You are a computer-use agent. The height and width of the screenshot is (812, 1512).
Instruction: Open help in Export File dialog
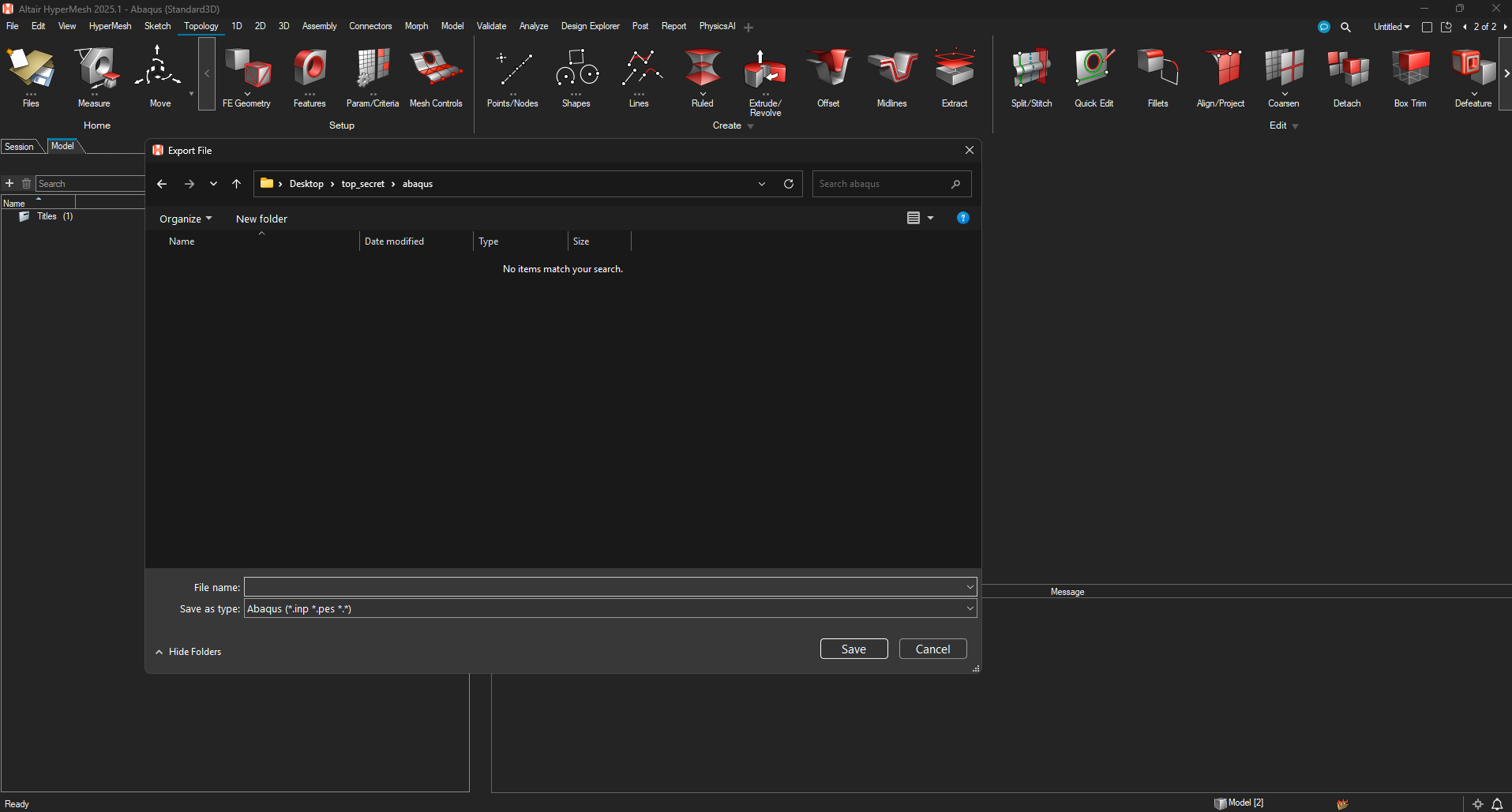click(x=963, y=218)
